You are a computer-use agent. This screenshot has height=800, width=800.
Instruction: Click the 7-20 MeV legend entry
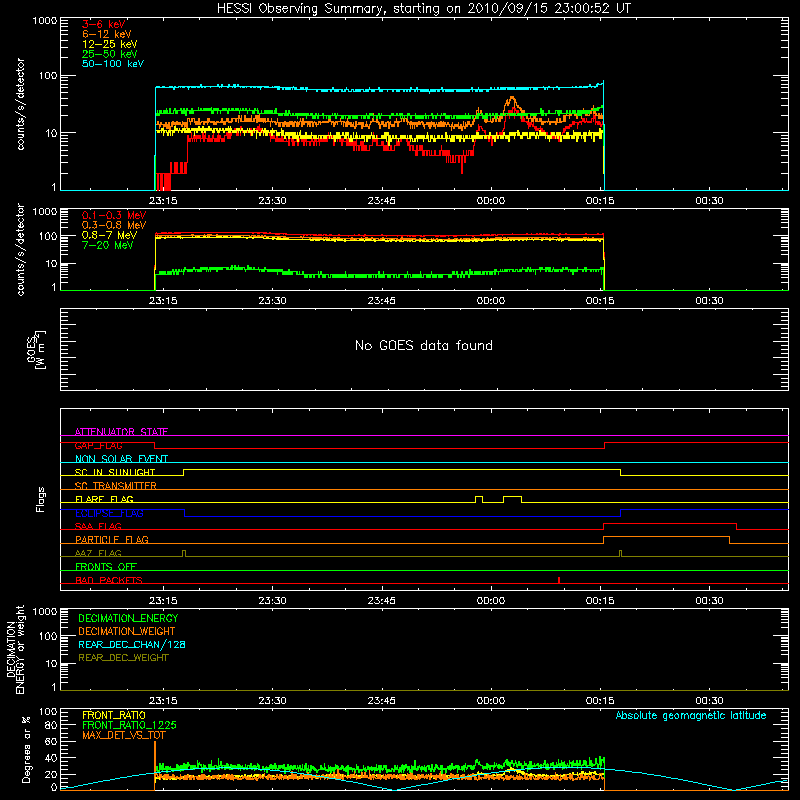[x=107, y=245]
